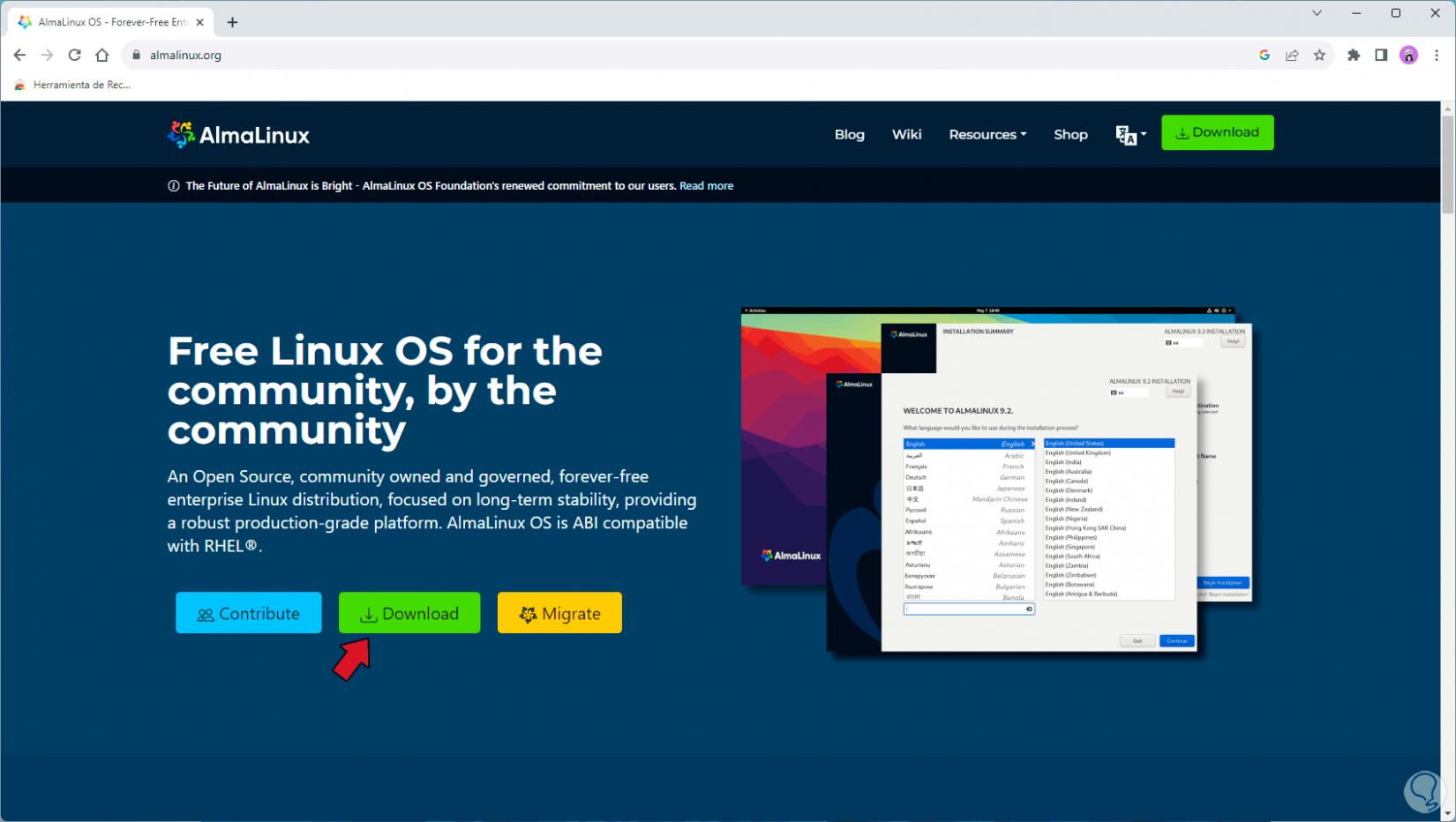Click the green Download button in the hero section
1456x822 pixels.
[409, 613]
